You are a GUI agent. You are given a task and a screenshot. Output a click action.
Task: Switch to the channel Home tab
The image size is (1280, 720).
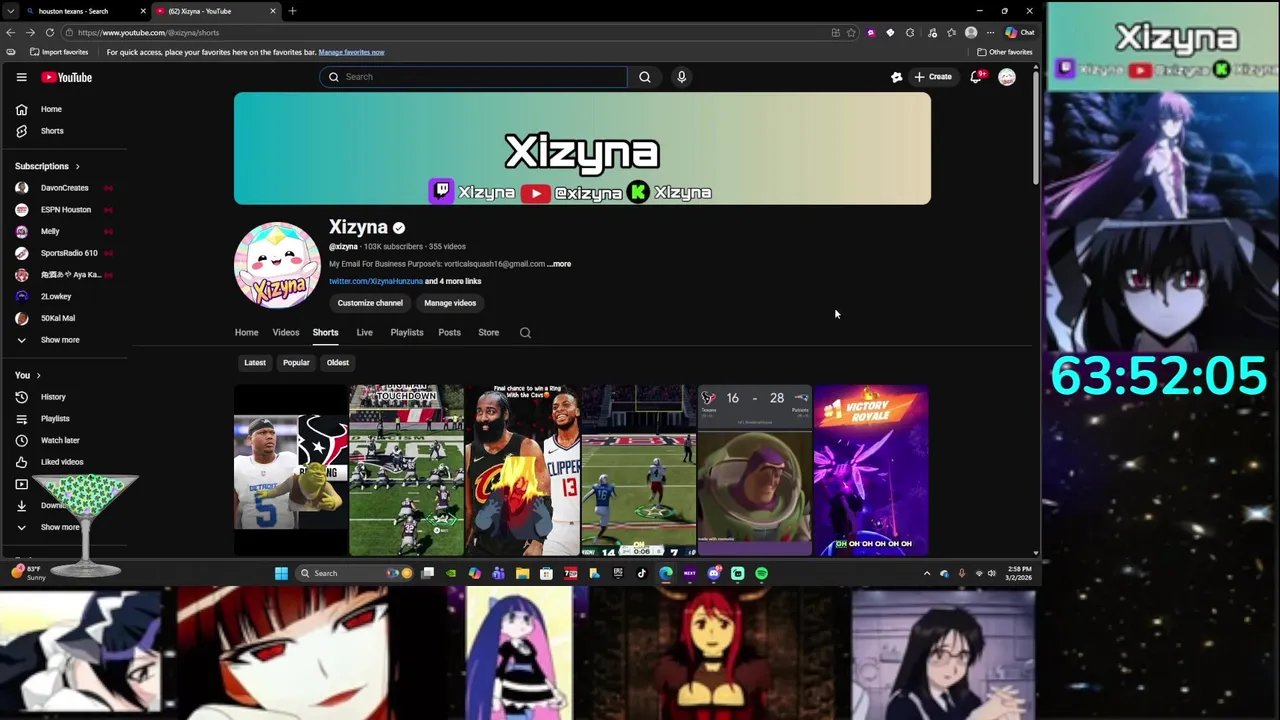point(246,332)
